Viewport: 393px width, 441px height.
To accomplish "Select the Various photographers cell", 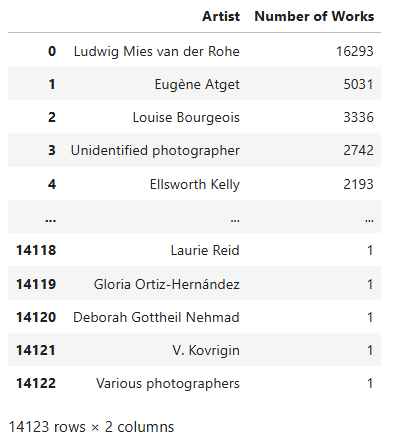I will click(x=168, y=383).
